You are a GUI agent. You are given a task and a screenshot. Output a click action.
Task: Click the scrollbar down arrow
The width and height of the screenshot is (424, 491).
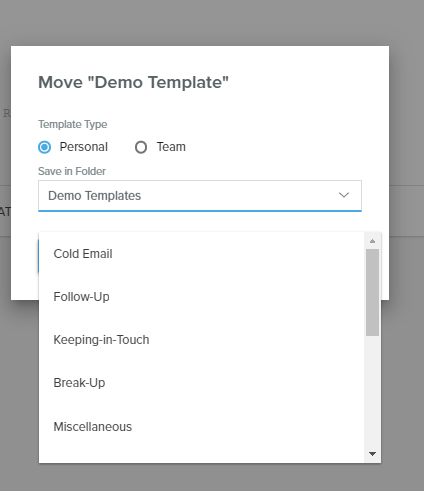tap(372, 454)
